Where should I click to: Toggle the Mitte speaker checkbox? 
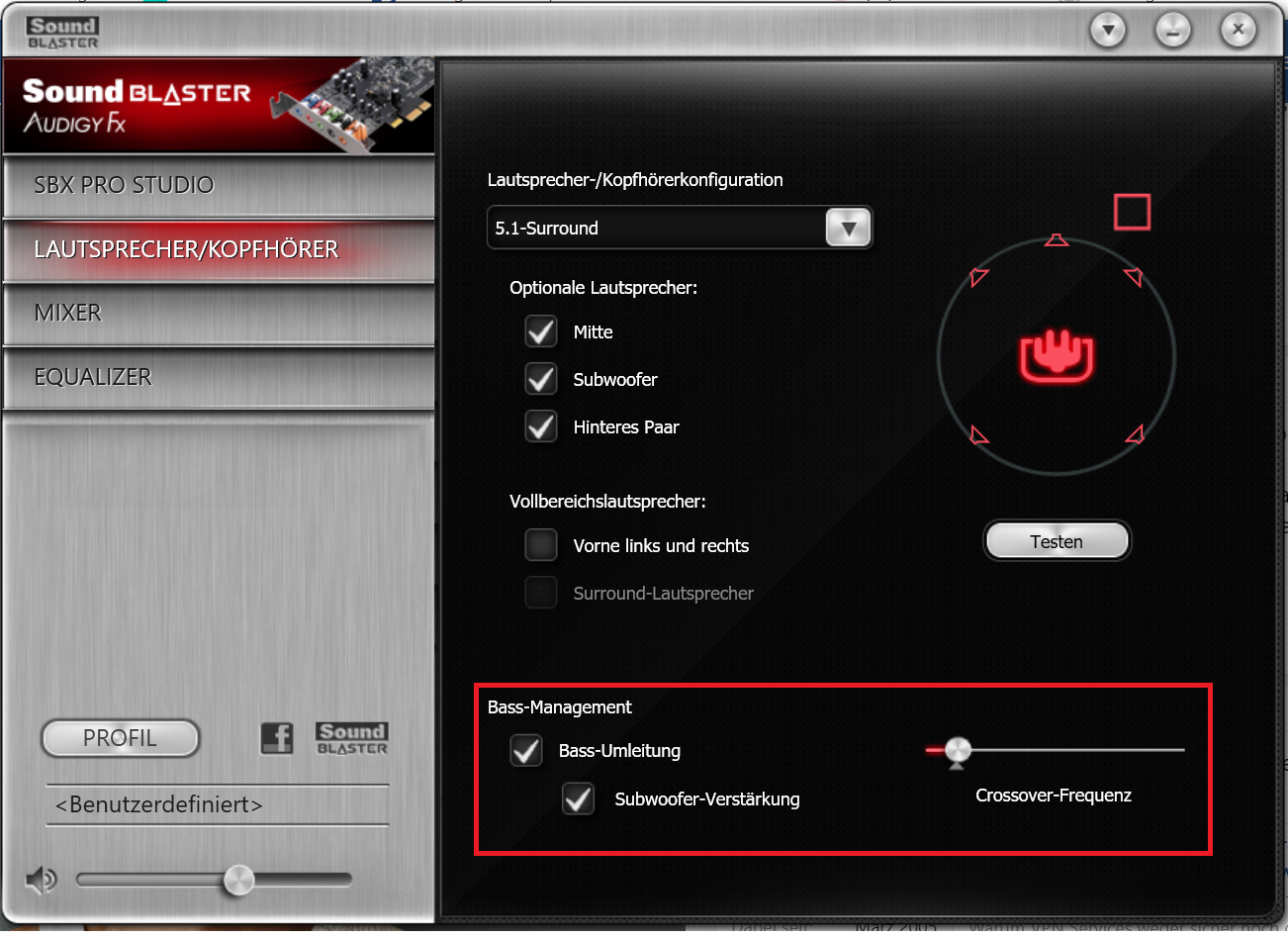tap(541, 331)
